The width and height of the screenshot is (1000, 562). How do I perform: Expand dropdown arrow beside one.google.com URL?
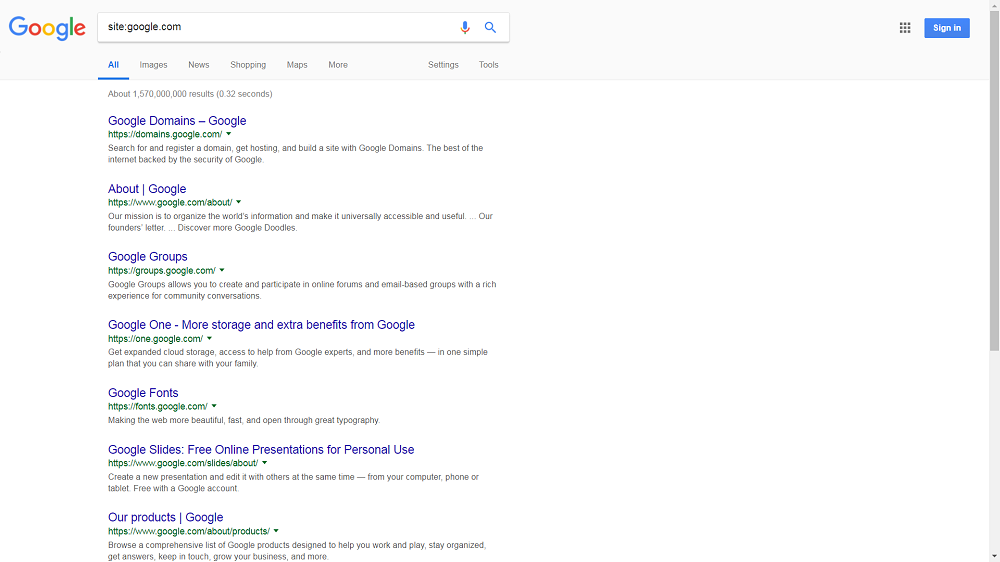pyautogui.click(x=209, y=339)
